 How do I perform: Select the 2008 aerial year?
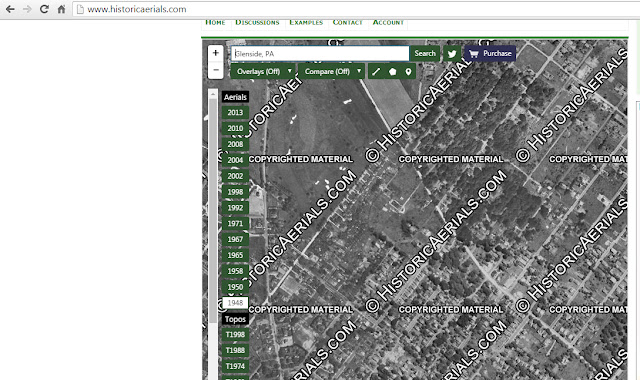[x=235, y=144]
